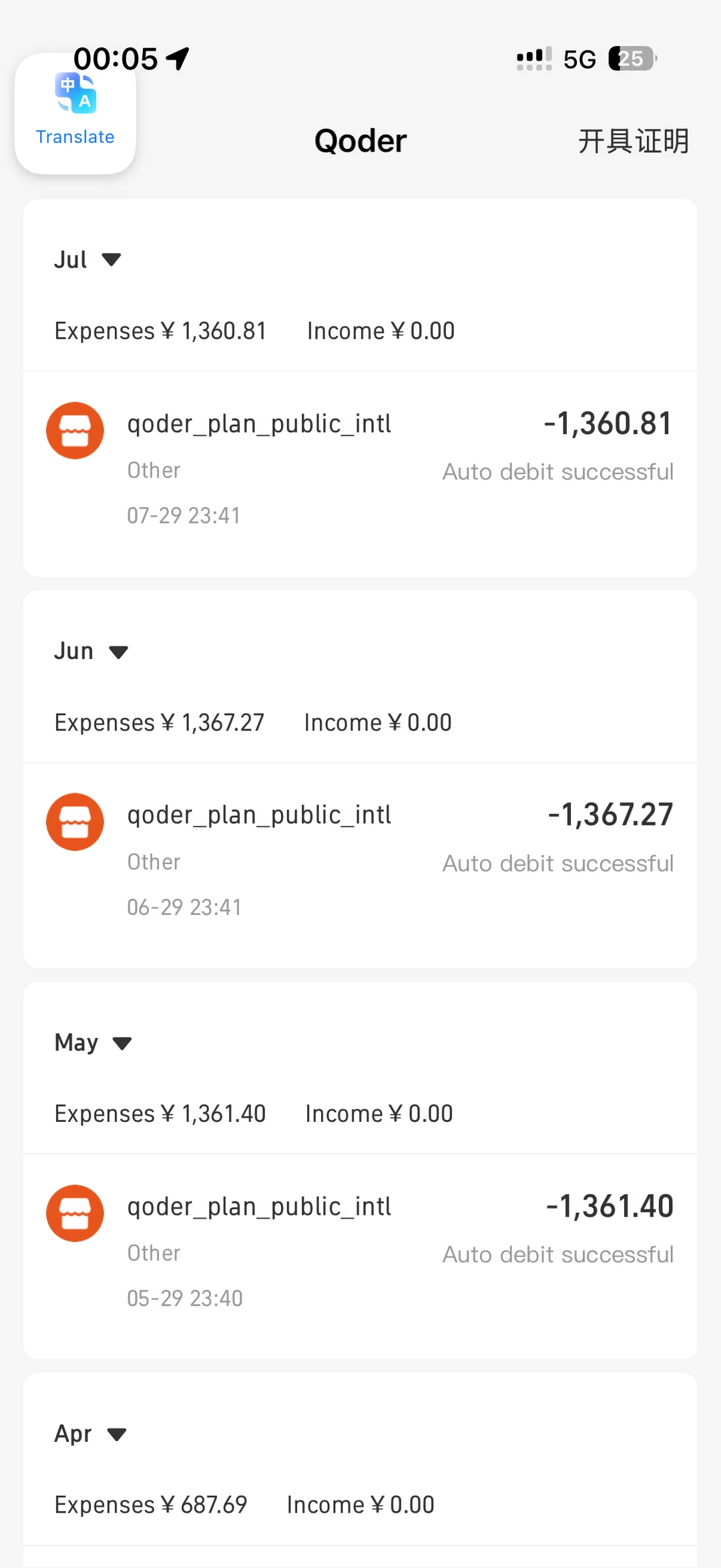Tap the location arrow in status bar

(x=178, y=59)
